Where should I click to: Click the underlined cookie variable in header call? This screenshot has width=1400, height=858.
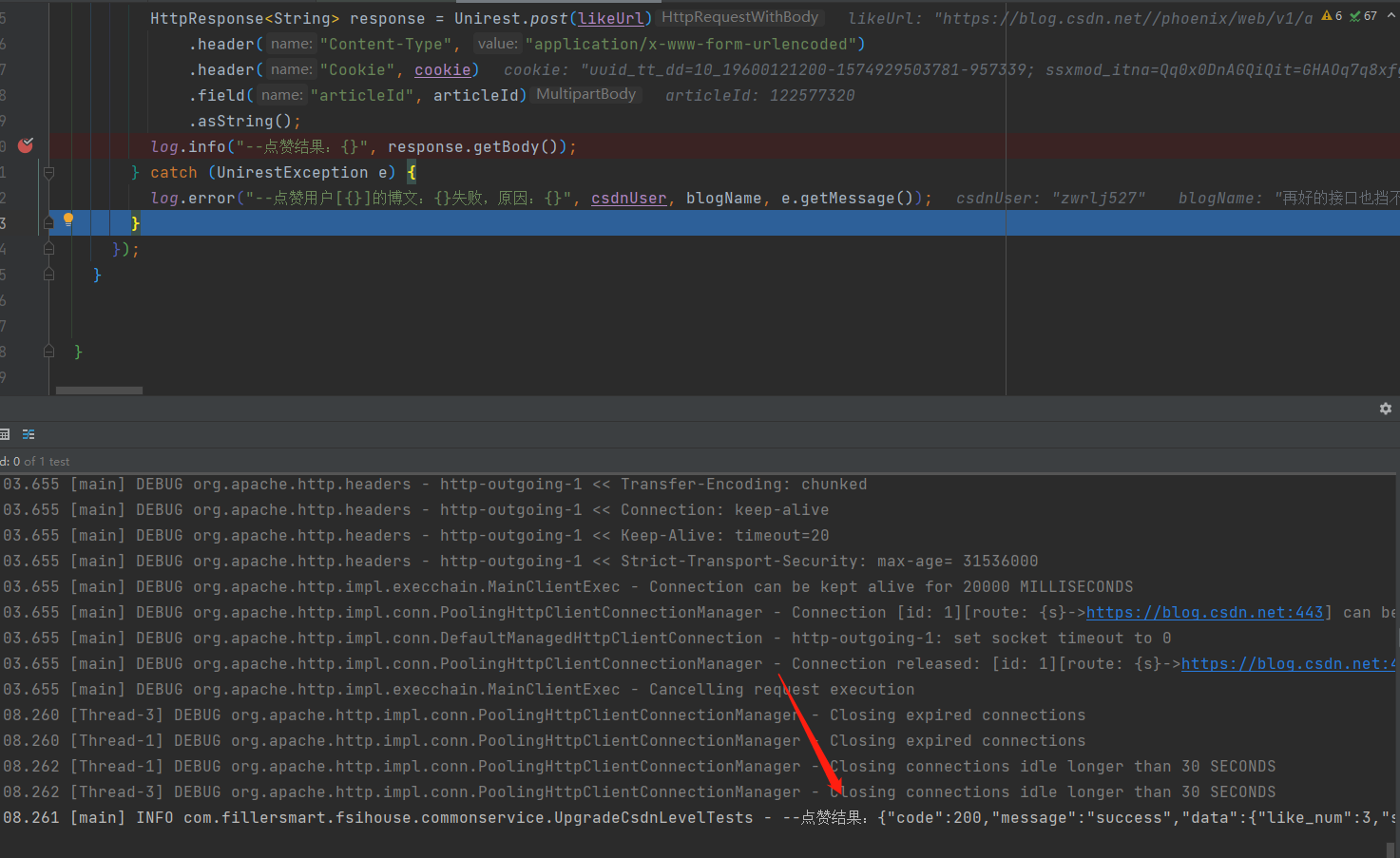click(443, 69)
